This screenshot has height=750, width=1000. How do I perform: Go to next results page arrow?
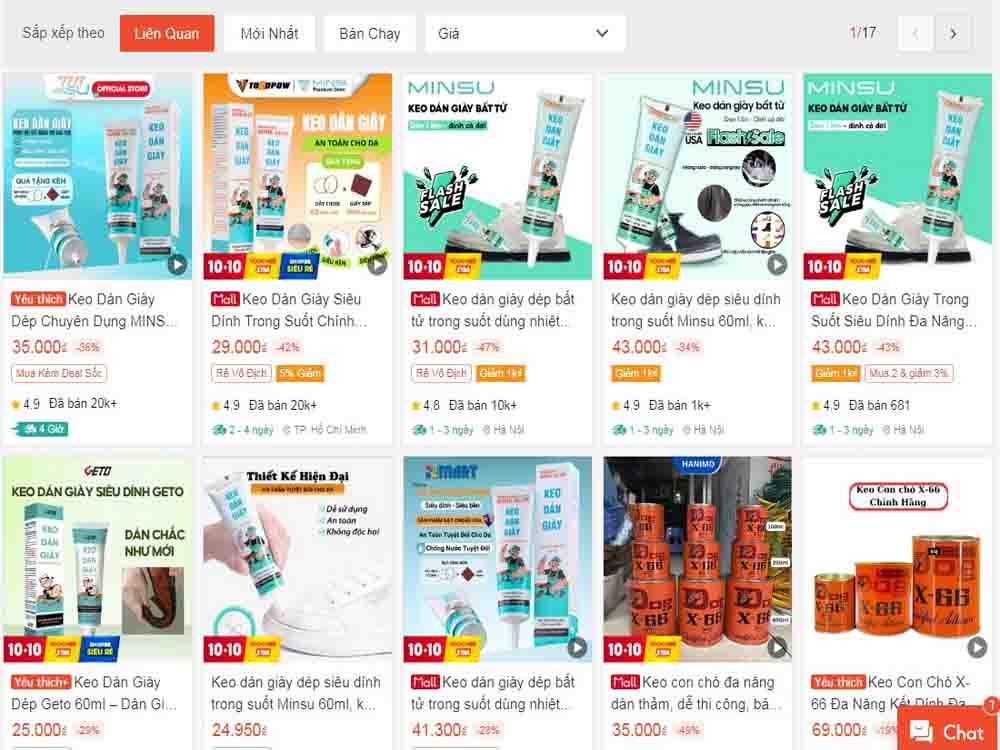(x=953, y=33)
